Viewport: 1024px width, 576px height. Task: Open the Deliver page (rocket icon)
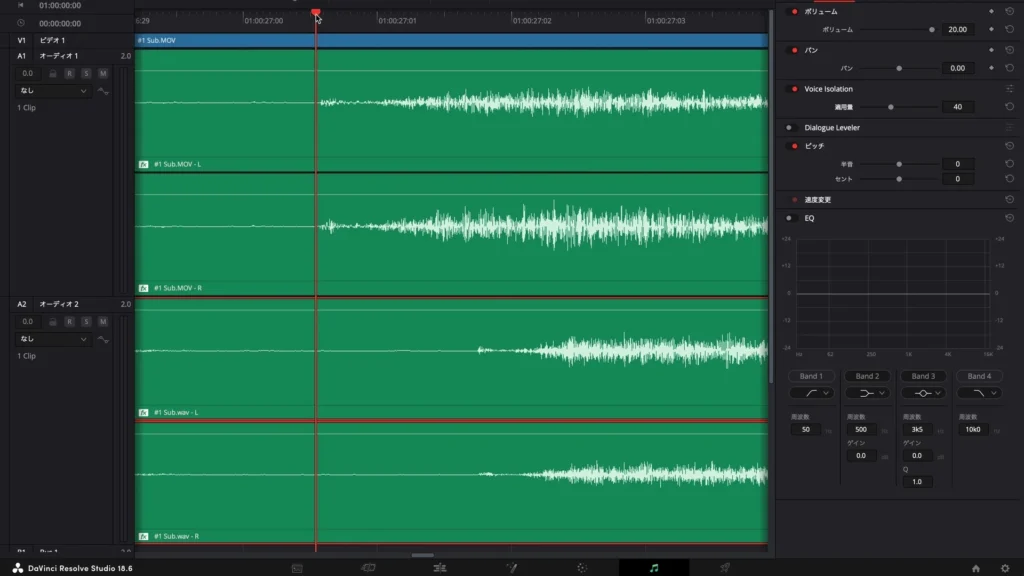[x=725, y=567]
